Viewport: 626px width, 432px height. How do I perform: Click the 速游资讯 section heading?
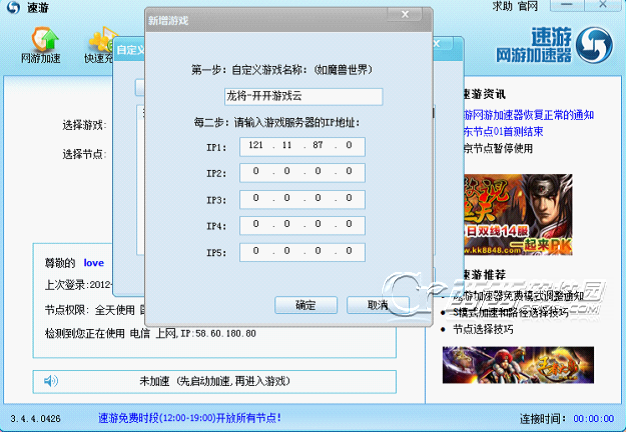(484, 94)
